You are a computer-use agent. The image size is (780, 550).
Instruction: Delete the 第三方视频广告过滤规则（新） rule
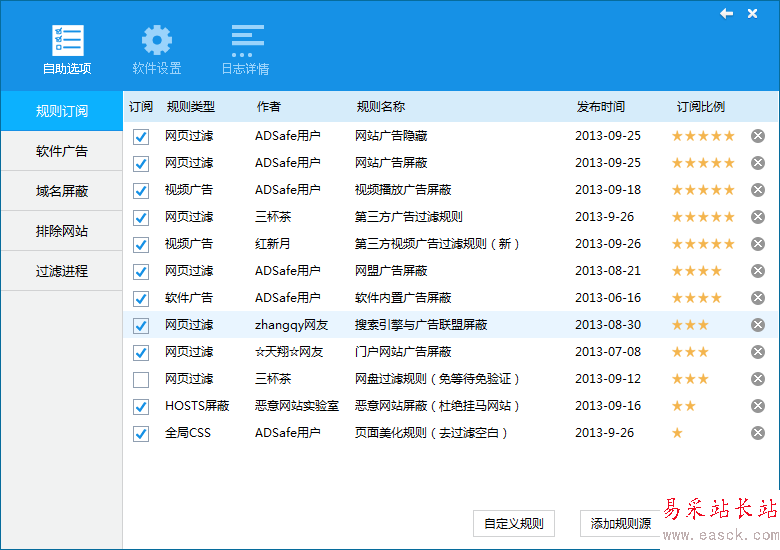click(758, 244)
